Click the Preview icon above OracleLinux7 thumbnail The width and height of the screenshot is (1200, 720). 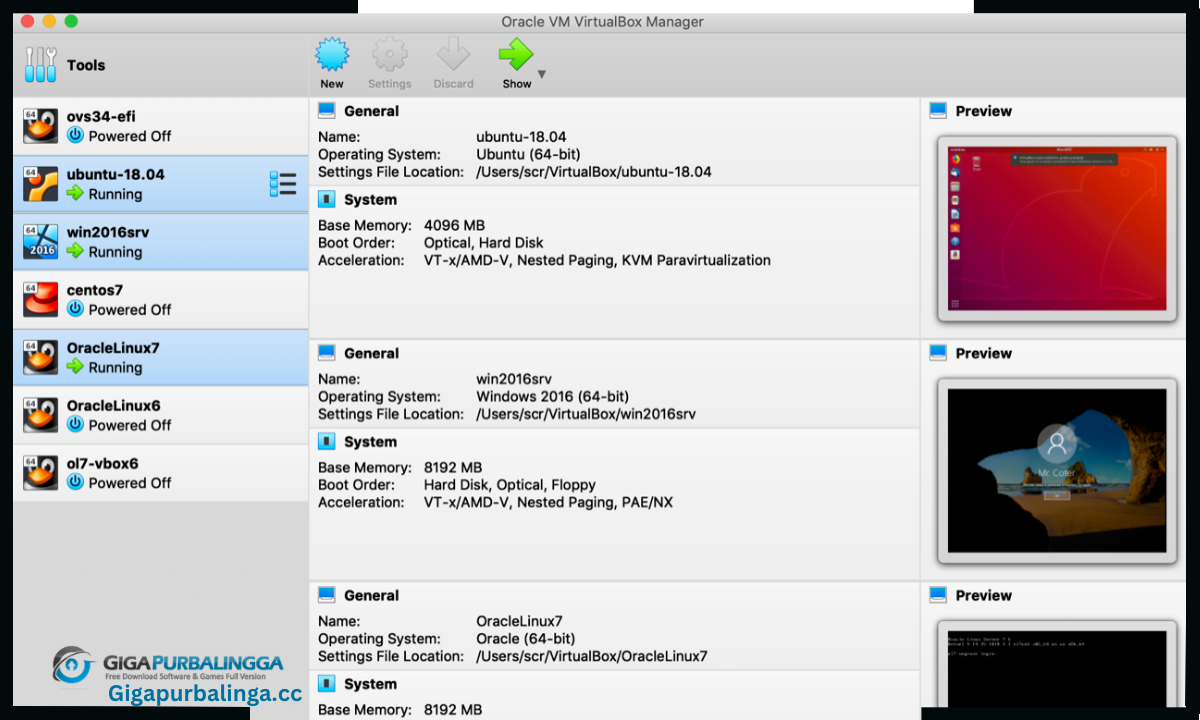click(938, 595)
